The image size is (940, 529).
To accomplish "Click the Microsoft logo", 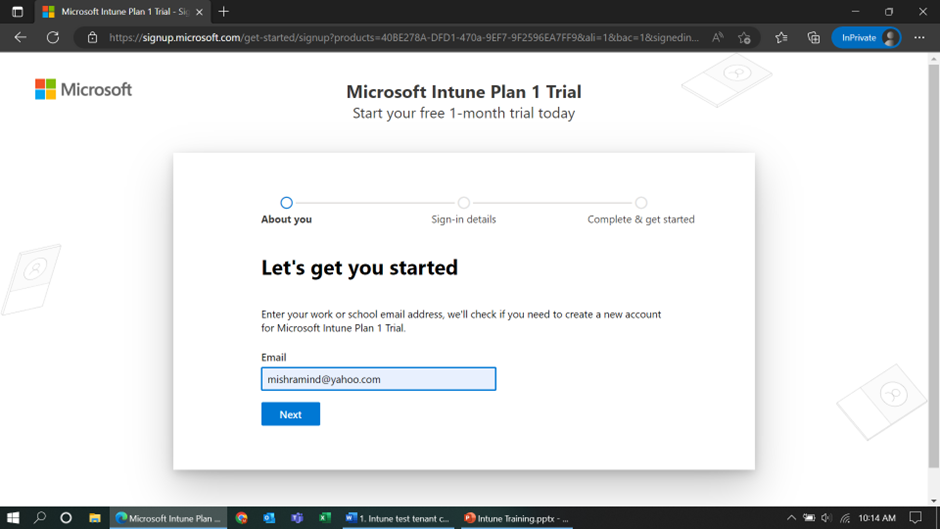I will 83,89.
